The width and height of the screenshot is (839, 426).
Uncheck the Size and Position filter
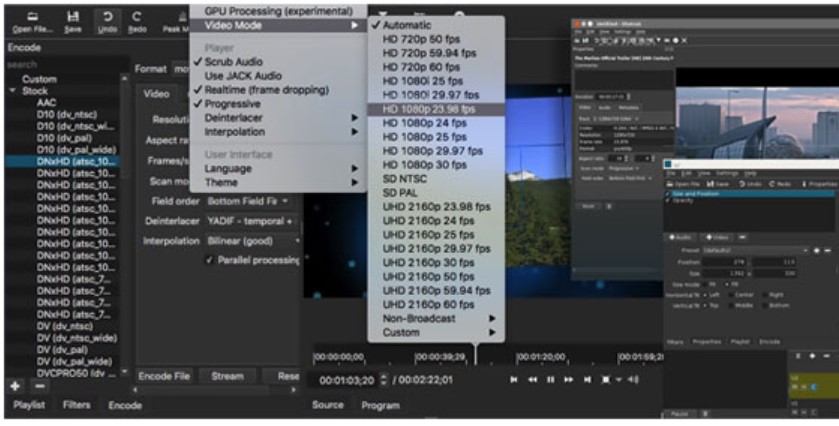pos(667,194)
